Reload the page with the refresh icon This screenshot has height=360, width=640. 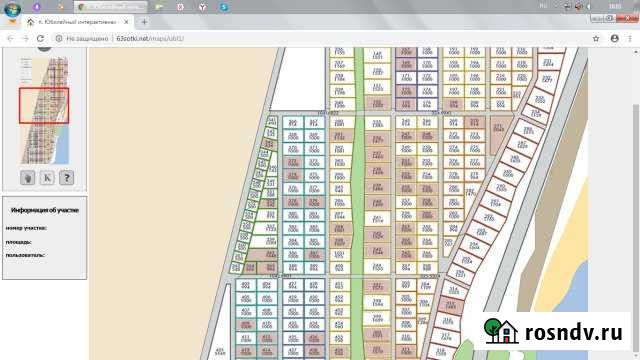(x=40, y=38)
